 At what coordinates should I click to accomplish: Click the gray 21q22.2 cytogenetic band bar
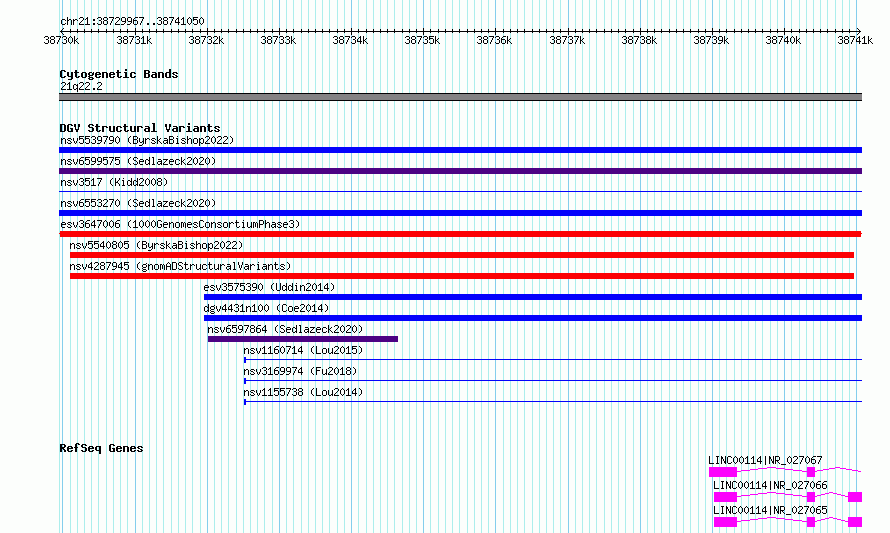click(x=460, y=97)
